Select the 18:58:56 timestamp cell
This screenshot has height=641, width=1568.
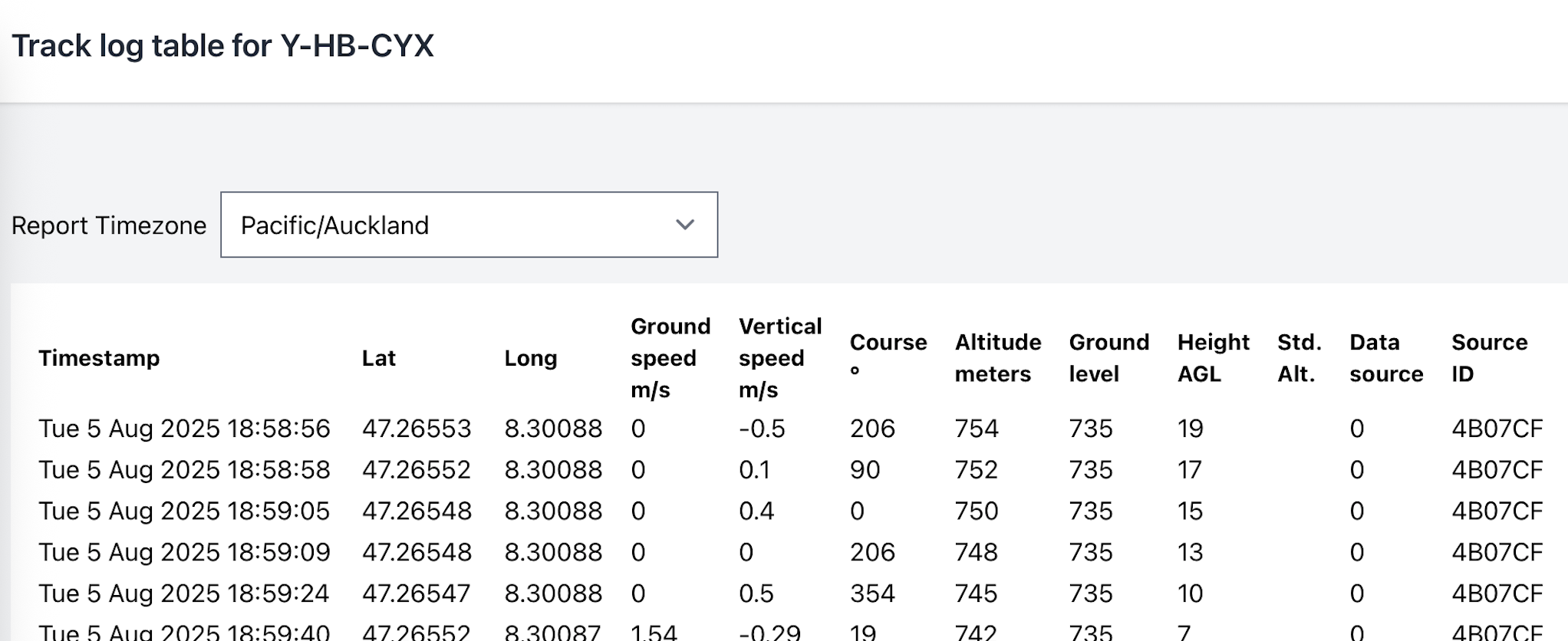[x=184, y=429]
